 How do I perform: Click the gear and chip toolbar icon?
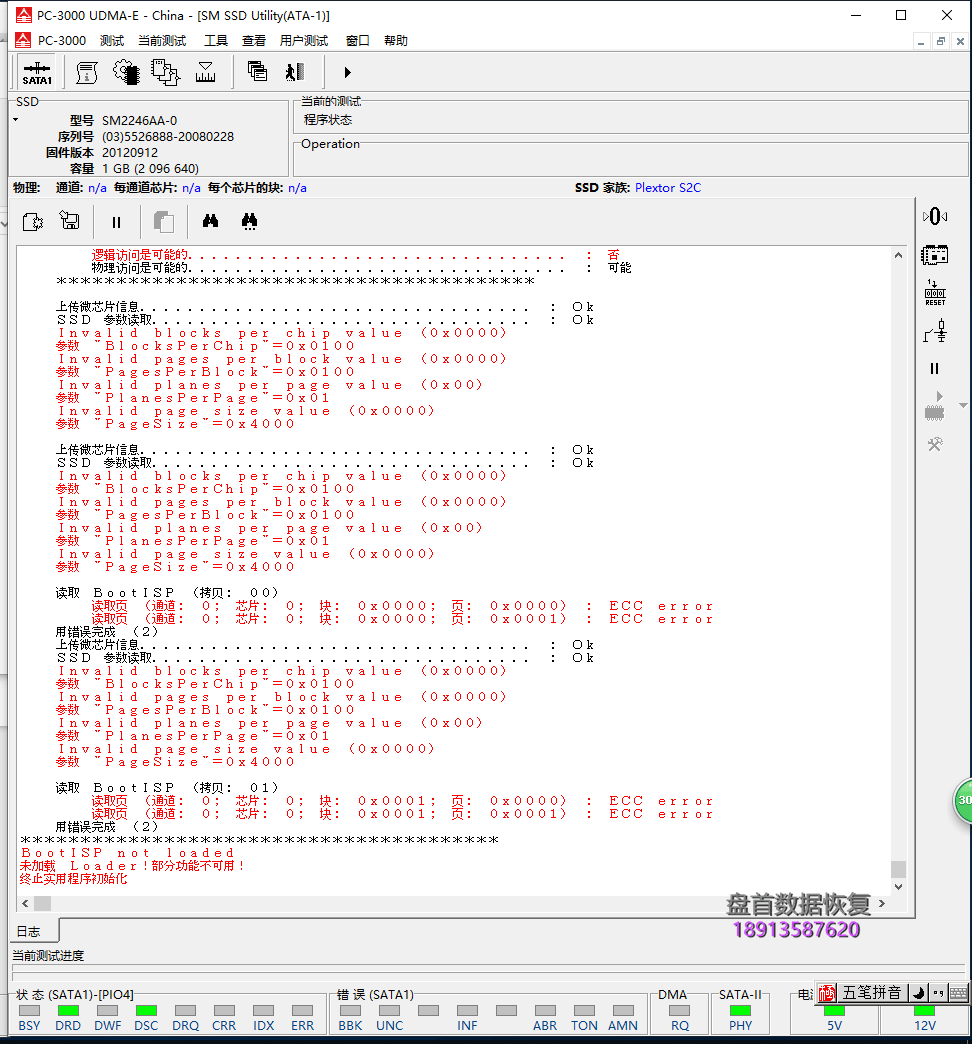(126, 72)
